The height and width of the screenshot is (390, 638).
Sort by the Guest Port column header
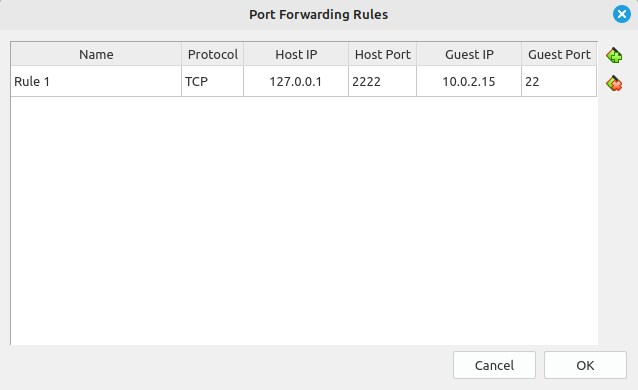pyautogui.click(x=559, y=54)
